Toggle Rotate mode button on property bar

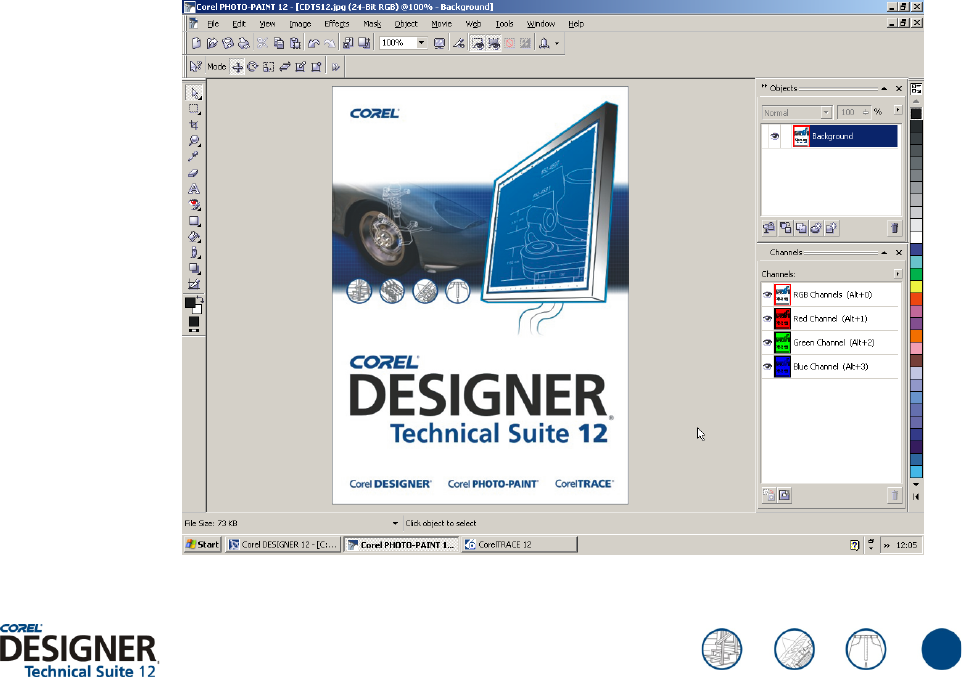pos(253,67)
